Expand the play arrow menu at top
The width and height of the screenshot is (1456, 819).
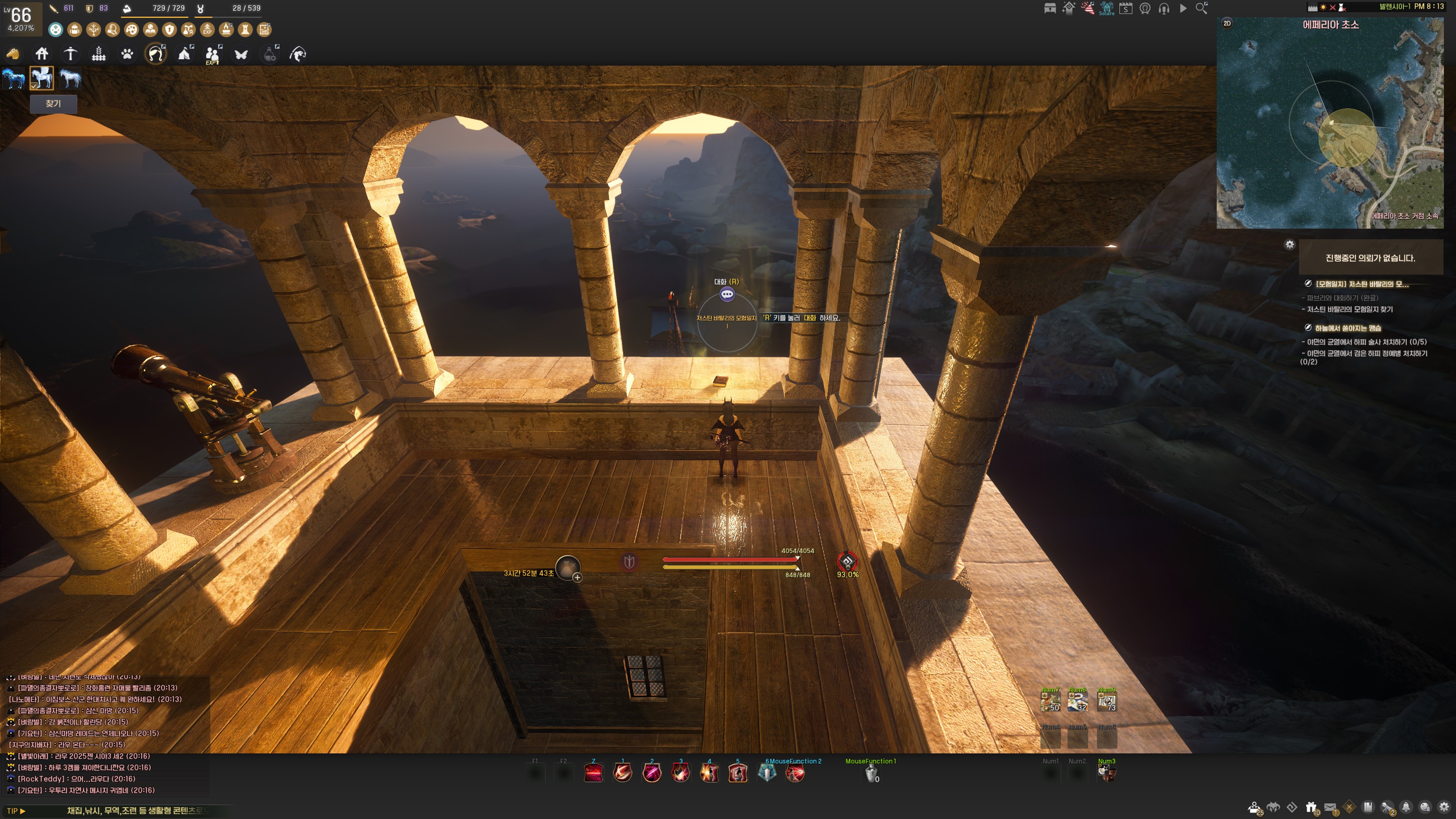click(x=1183, y=8)
